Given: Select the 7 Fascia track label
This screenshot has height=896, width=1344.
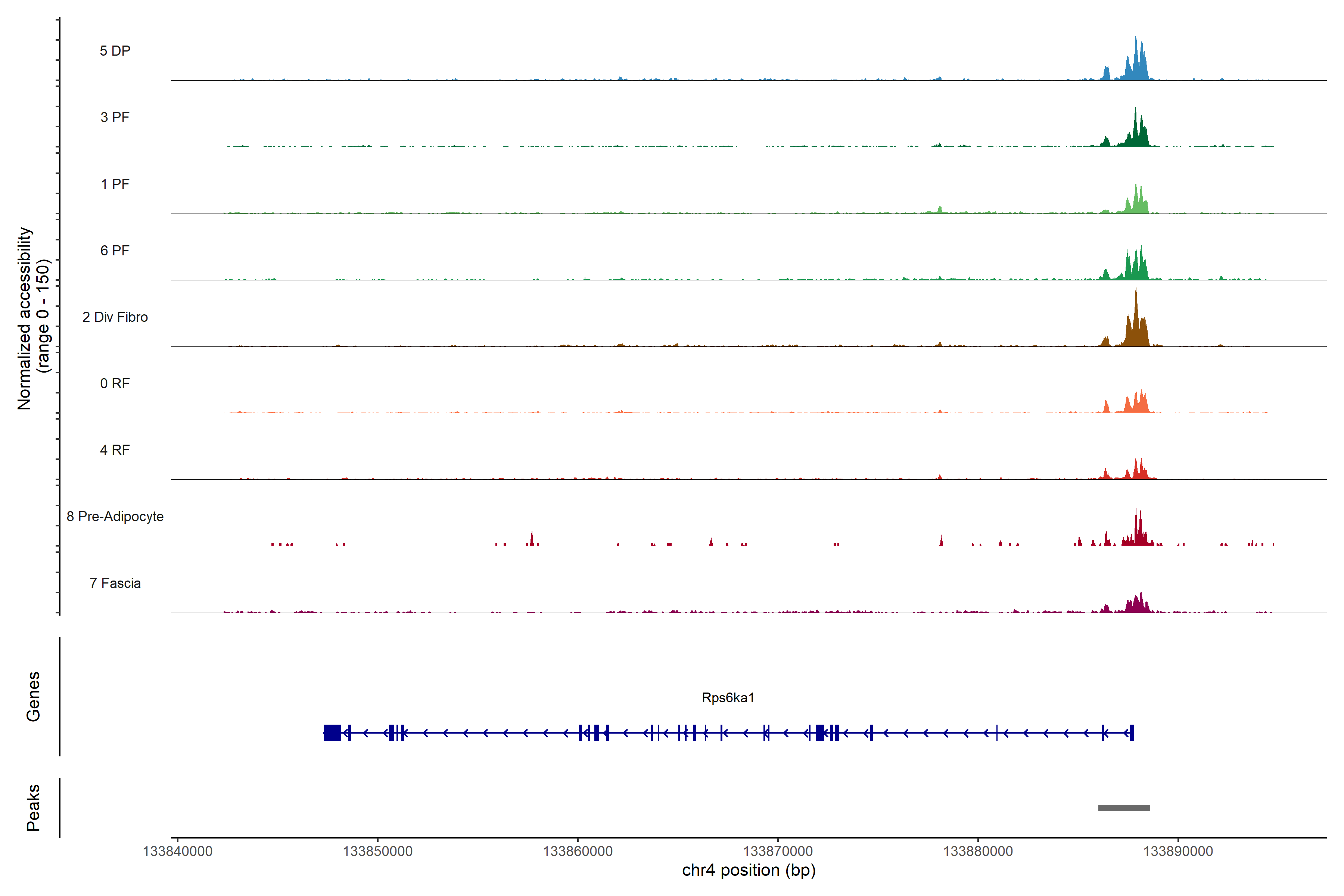Looking at the screenshot, I should [x=115, y=583].
